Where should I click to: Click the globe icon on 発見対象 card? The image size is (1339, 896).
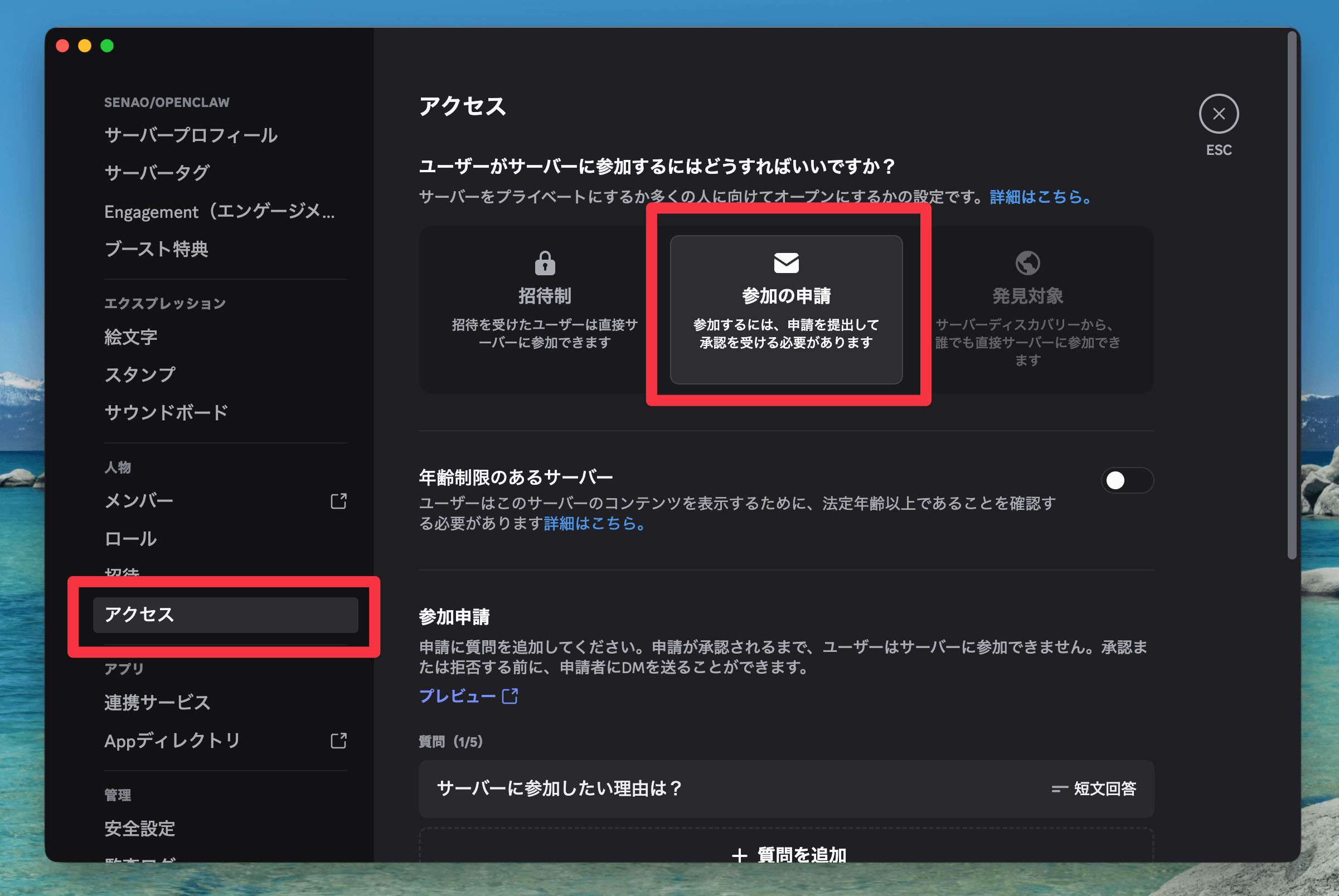(x=1027, y=263)
